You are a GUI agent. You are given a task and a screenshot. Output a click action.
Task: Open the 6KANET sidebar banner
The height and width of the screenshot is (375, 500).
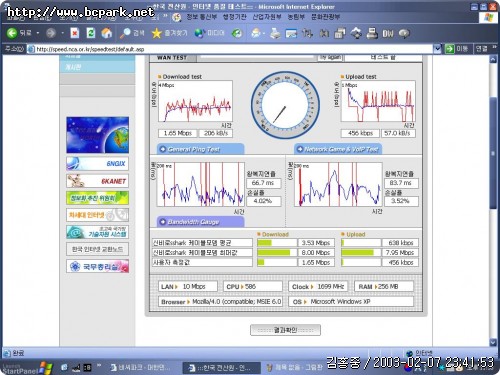tap(97, 181)
